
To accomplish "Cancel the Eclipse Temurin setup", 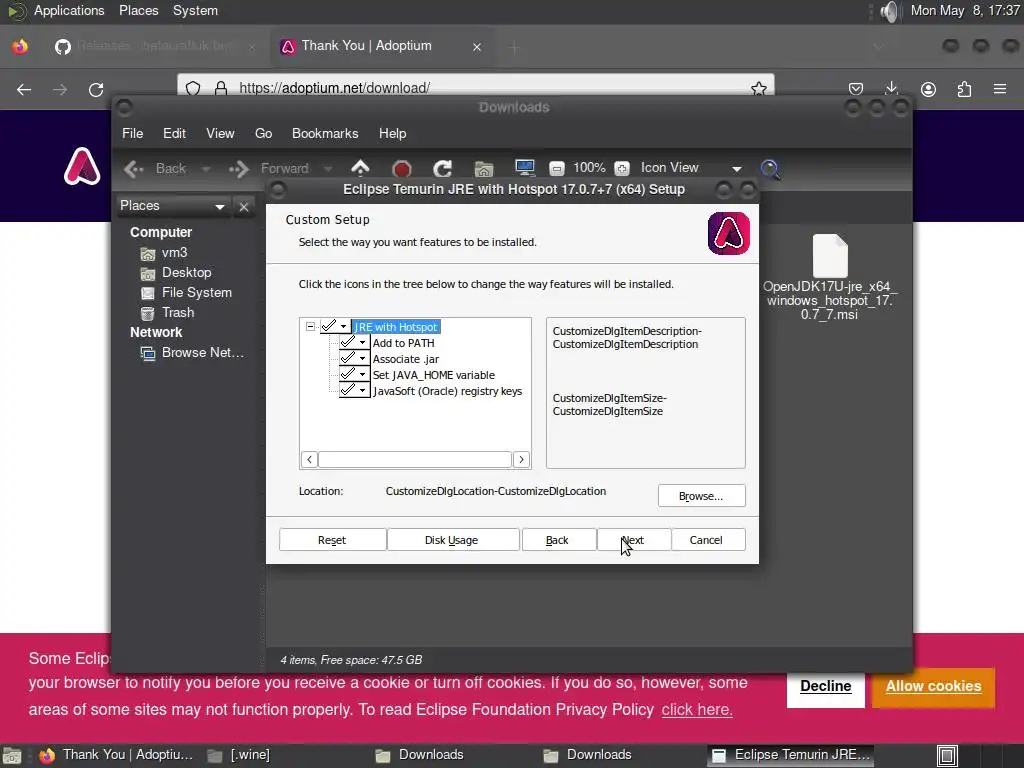I will [x=708, y=540].
